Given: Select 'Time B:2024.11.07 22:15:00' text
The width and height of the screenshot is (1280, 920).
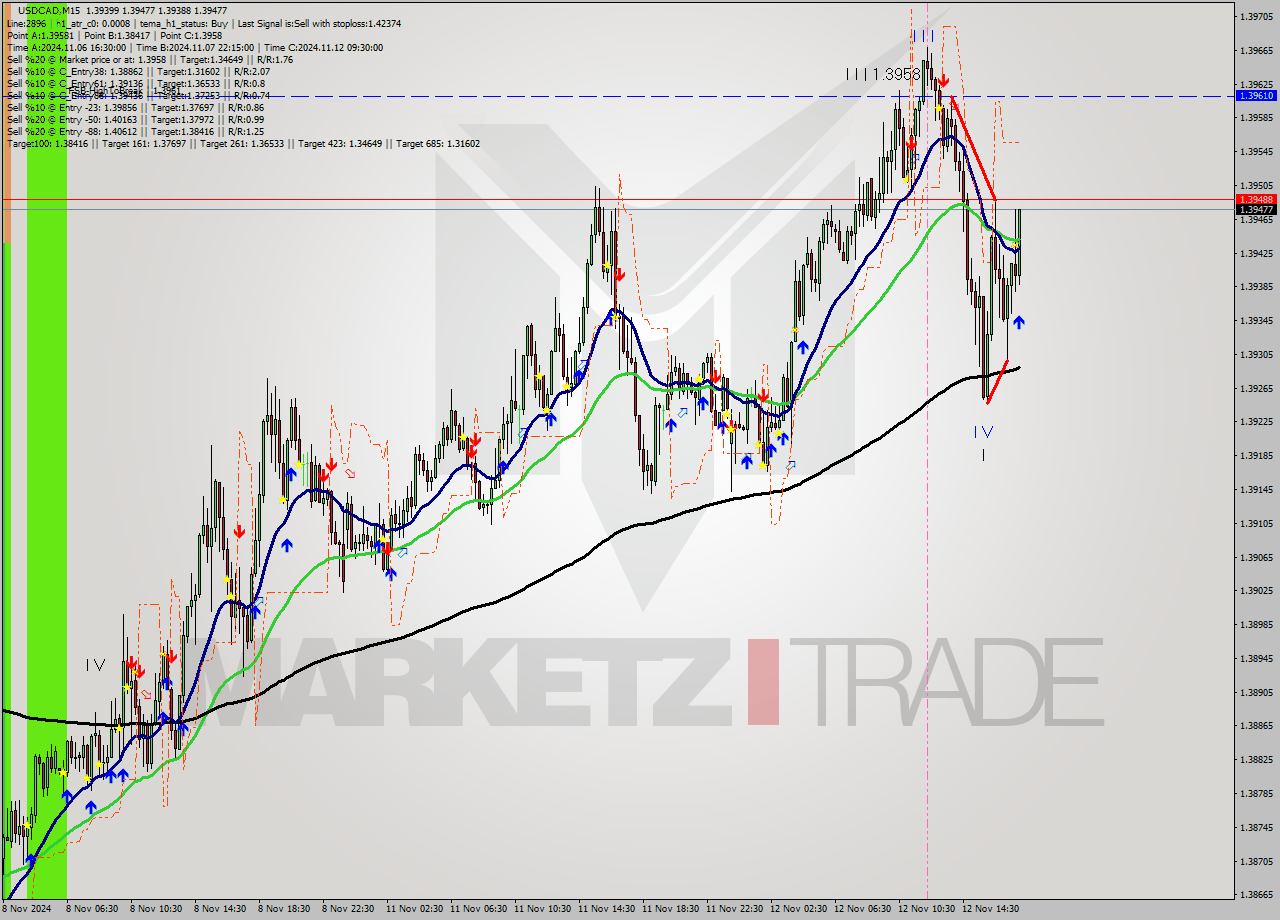Looking at the screenshot, I should click(195, 47).
